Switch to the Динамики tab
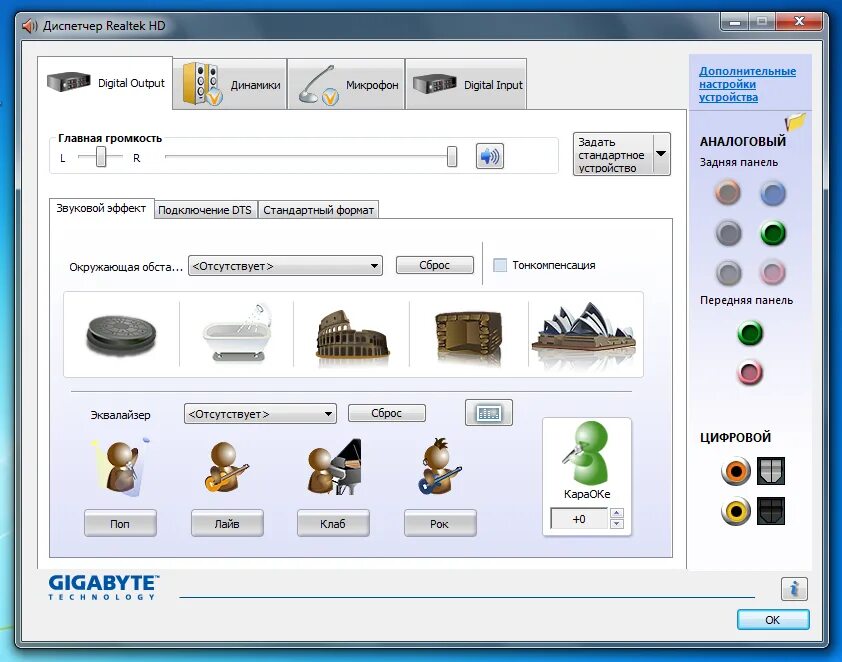The width and height of the screenshot is (842, 662). [x=230, y=84]
